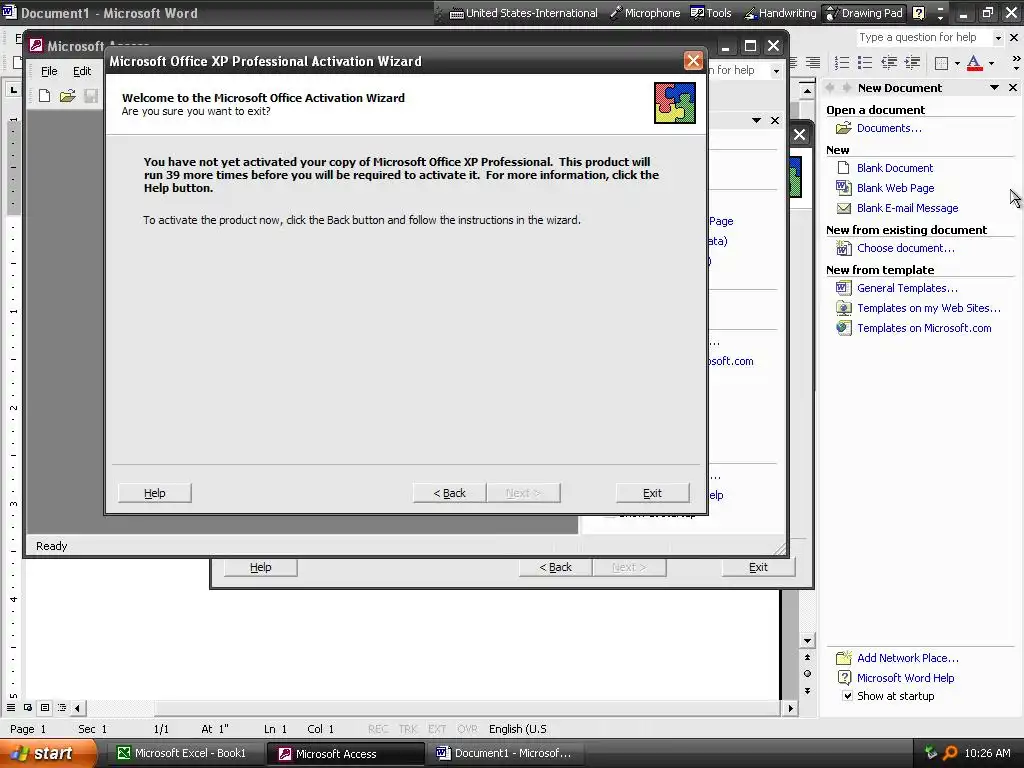Click the Outline View icon
The height and width of the screenshot is (768, 1024).
pyautogui.click(x=62, y=707)
